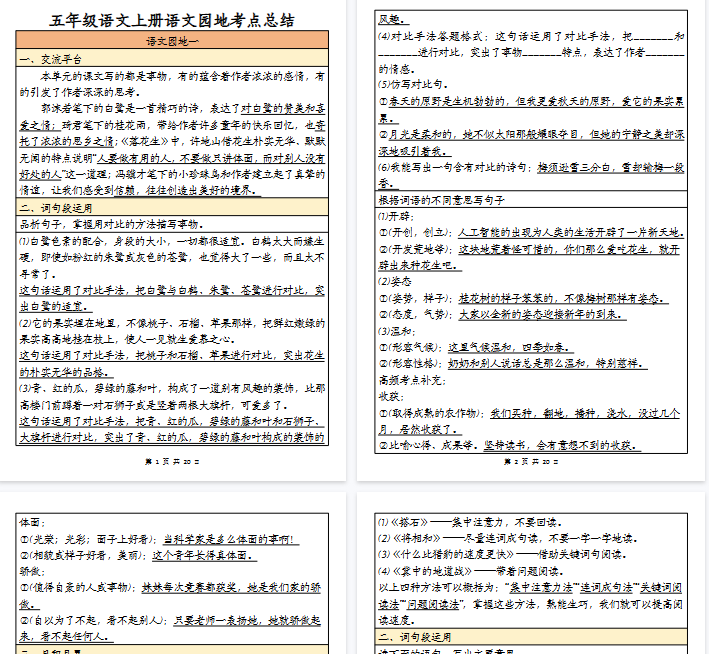Click the 骄傲: label on third page
Viewport: 709px width, 654px height.
click(x=33, y=570)
